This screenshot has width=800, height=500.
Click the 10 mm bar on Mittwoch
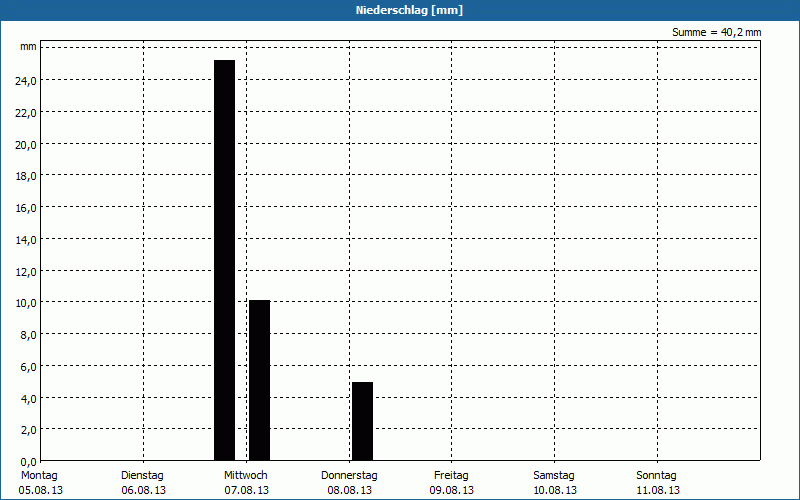pos(260,380)
